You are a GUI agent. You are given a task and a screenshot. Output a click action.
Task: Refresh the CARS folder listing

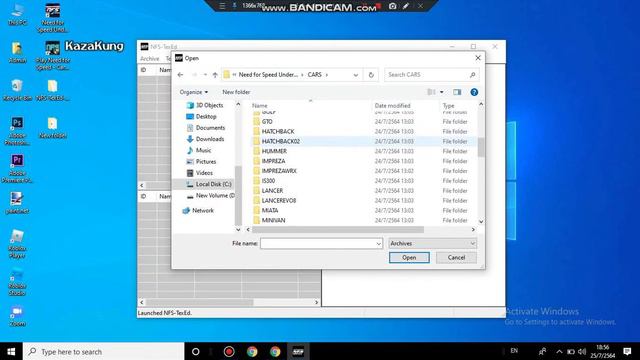(371, 75)
